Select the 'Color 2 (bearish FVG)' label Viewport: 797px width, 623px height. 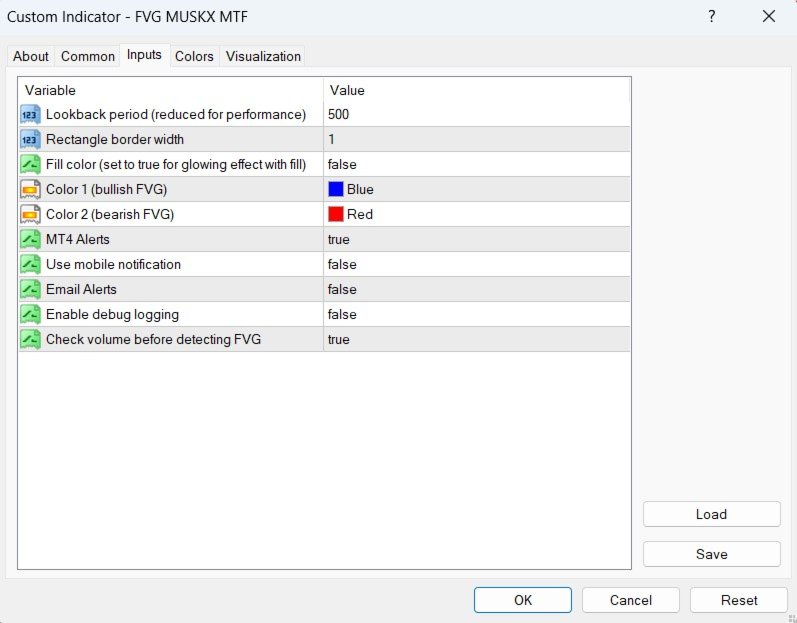pyautogui.click(x=110, y=214)
